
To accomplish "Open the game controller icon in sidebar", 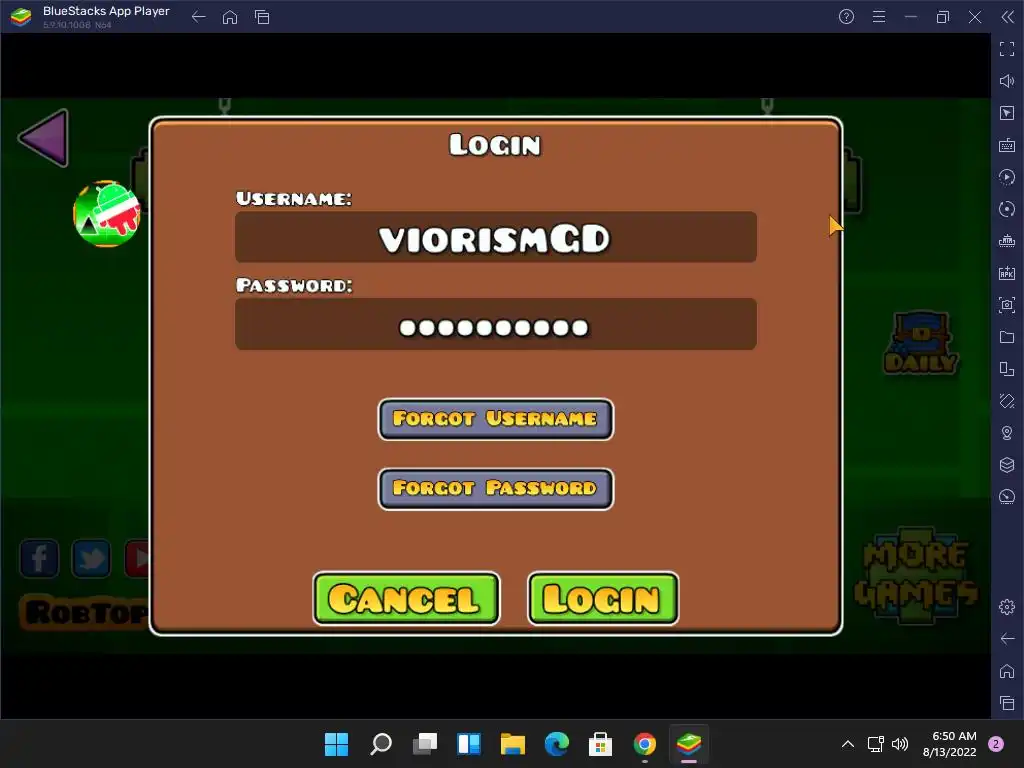I will coord(1007,241).
